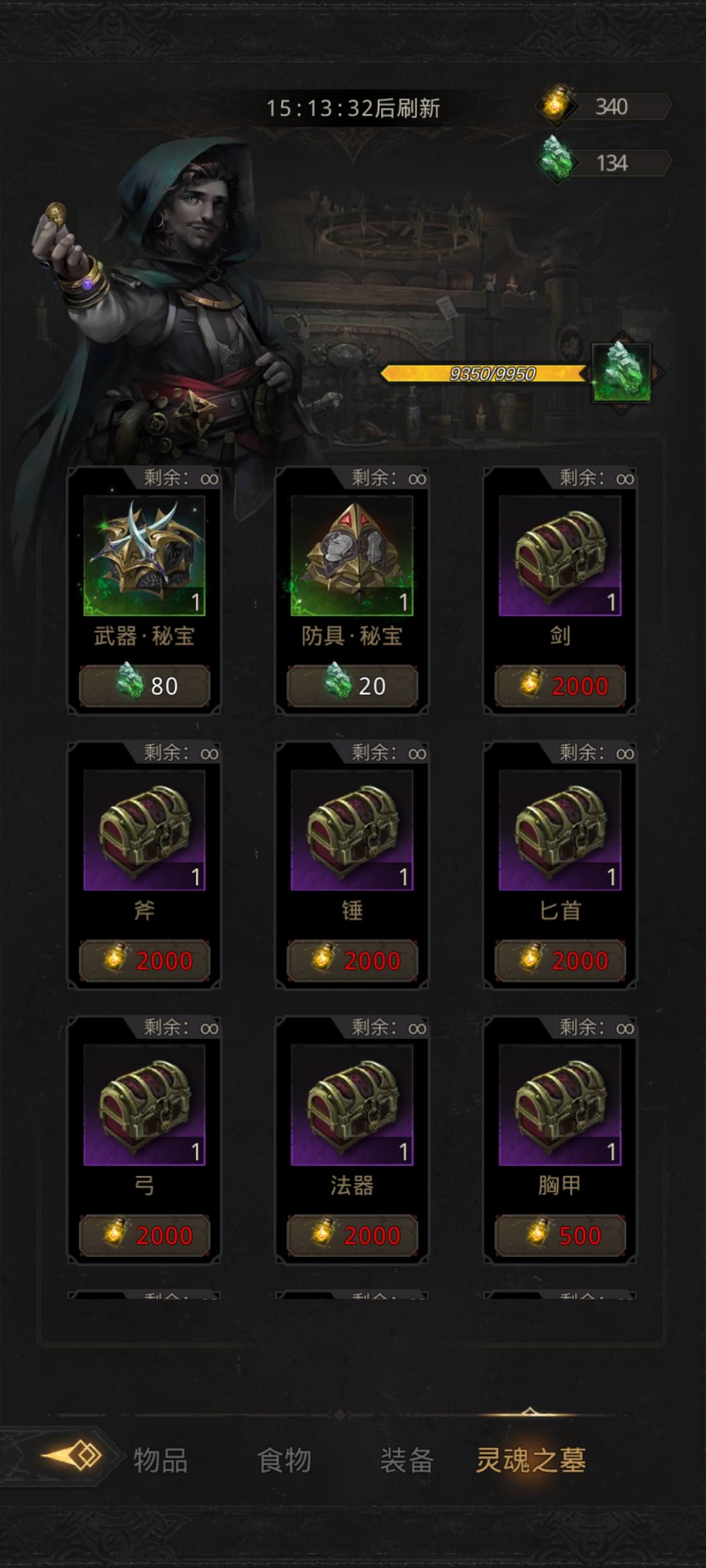The image size is (706, 1568).
Task: Tap the 斧 axe chest icon
Action: click(144, 830)
